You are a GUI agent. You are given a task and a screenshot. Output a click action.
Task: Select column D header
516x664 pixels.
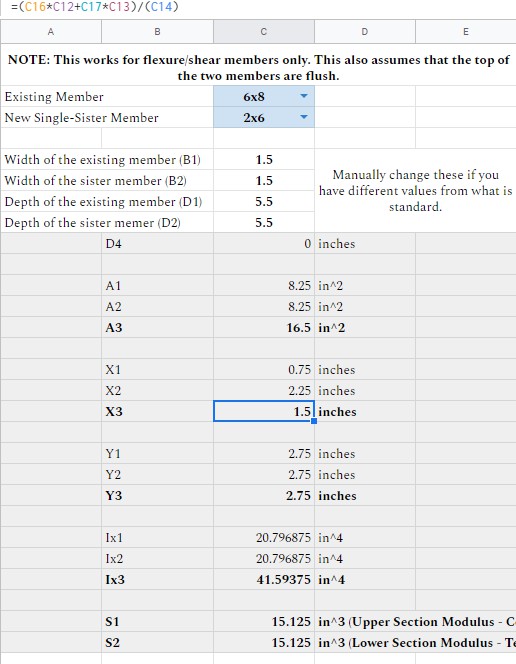365,32
